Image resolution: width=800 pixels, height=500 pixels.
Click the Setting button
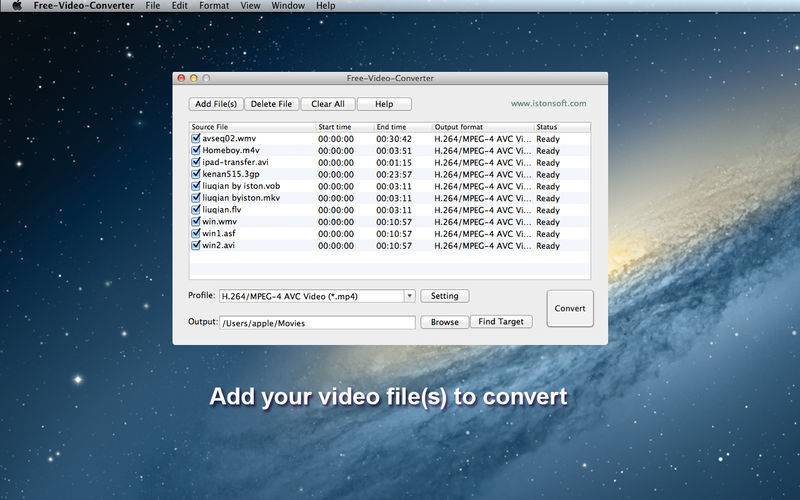444,296
